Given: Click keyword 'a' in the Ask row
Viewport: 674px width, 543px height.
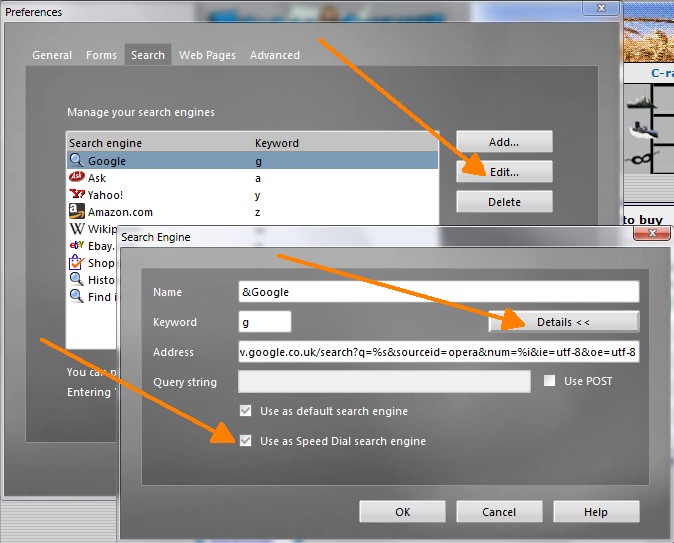Looking at the screenshot, I should click(257, 178).
